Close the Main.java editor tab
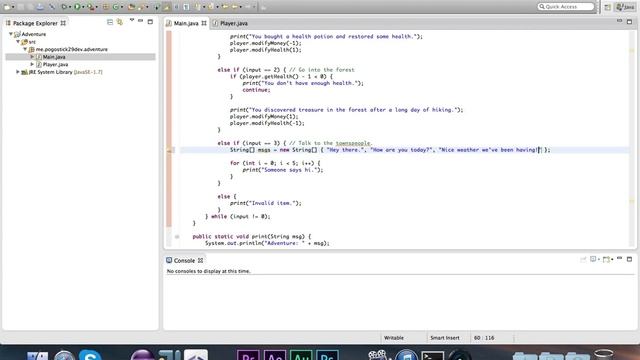 pos(204,23)
